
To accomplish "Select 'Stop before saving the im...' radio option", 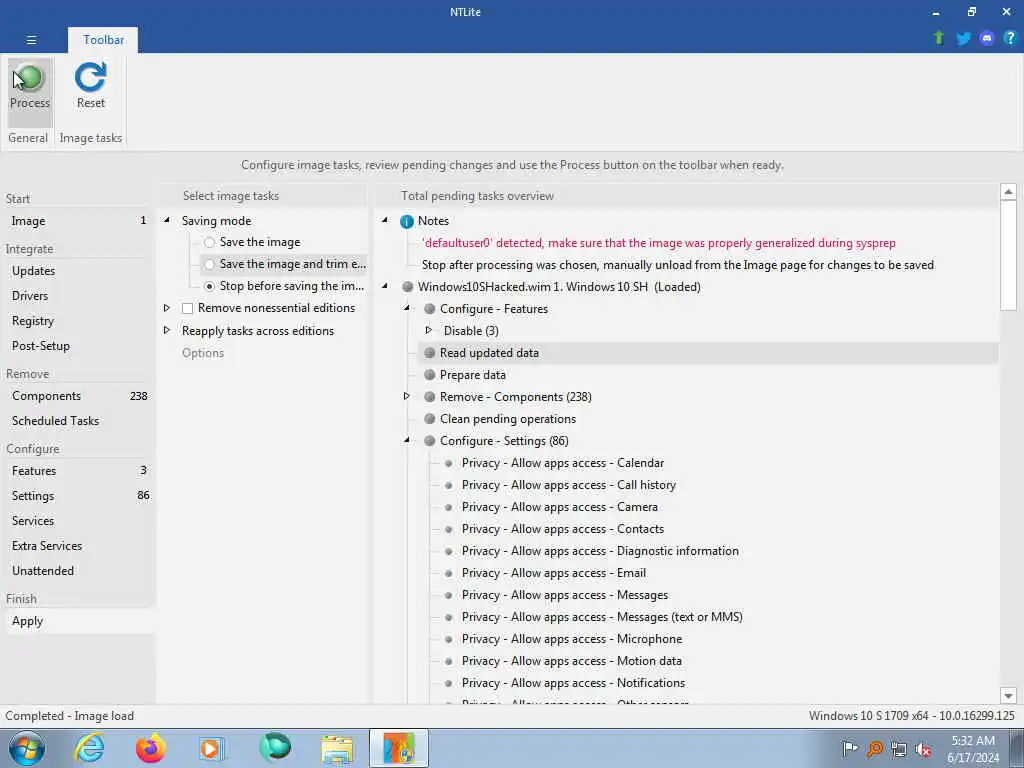I will tap(209, 286).
